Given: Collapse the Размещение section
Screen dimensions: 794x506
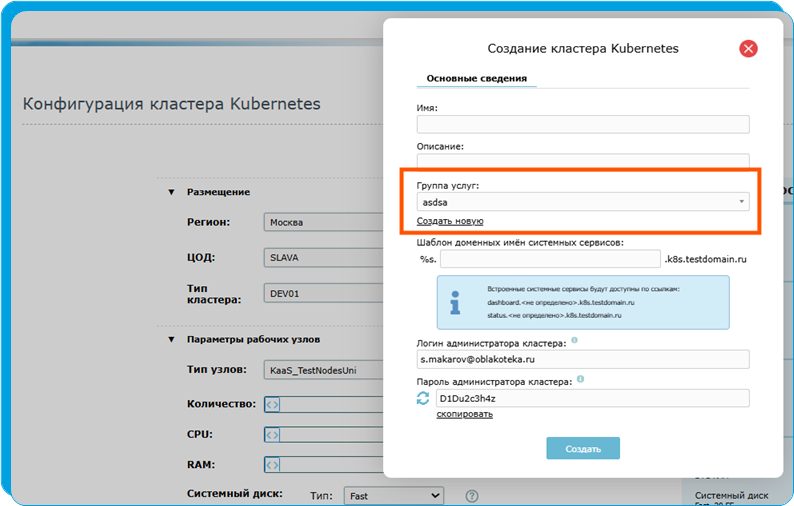Looking at the screenshot, I should (x=171, y=192).
